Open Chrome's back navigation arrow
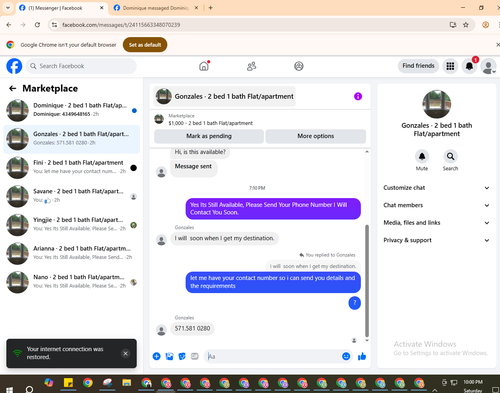This screenshot has width=500, height=393. [9, 25]
